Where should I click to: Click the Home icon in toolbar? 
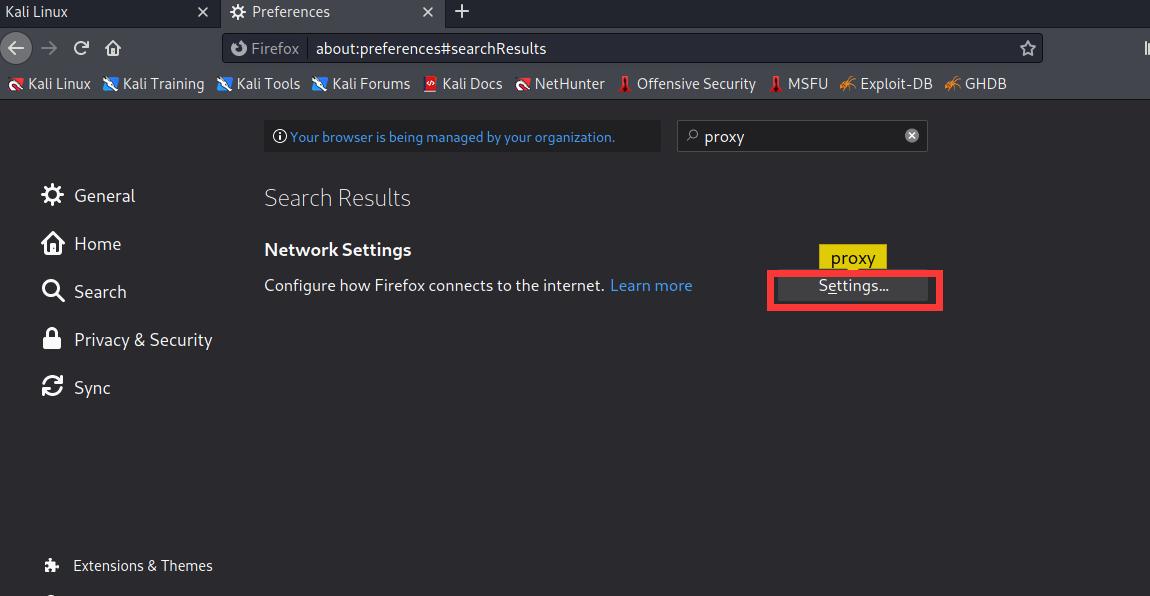113,48
